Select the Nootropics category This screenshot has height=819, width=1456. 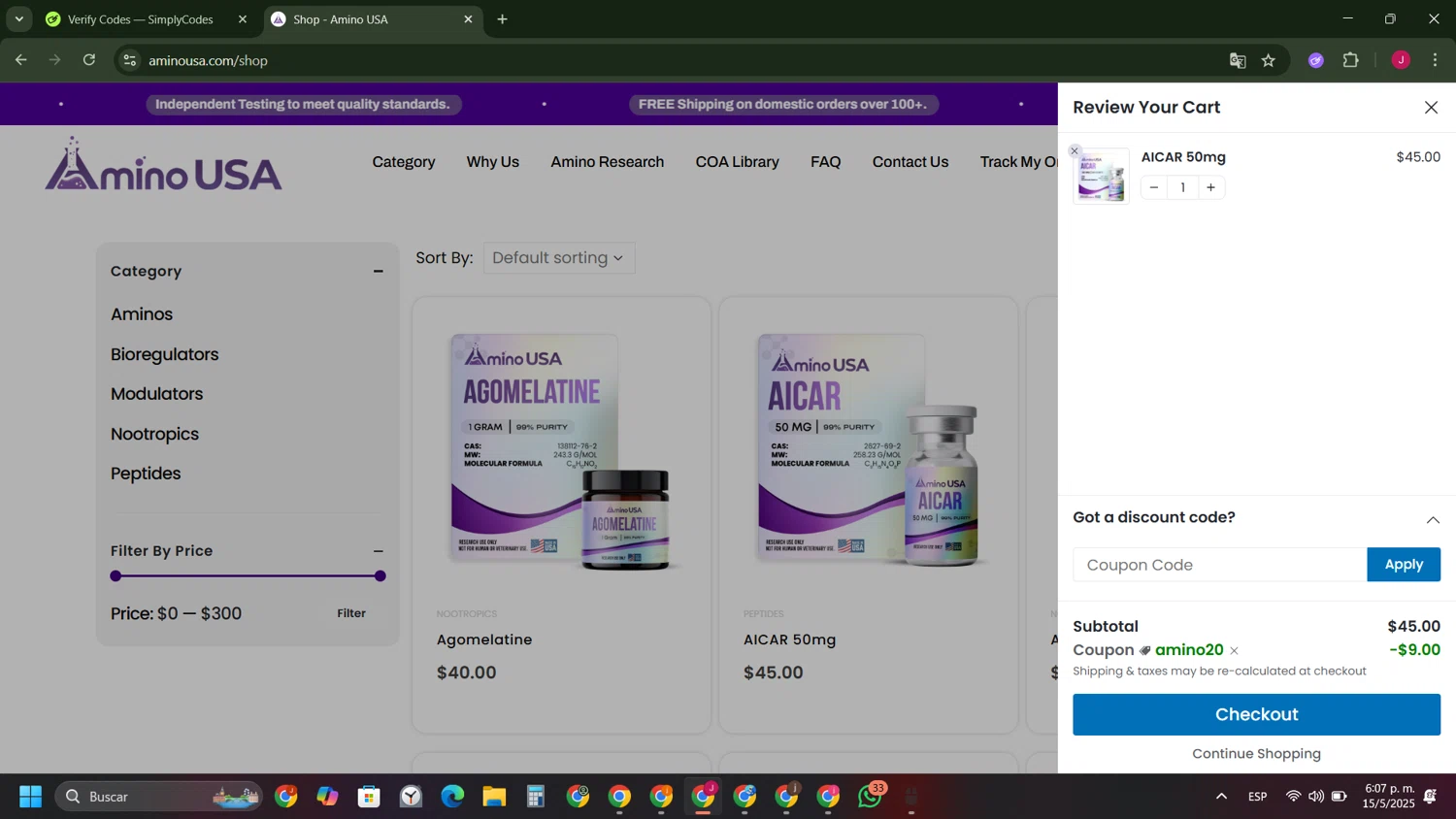(154, 434)
